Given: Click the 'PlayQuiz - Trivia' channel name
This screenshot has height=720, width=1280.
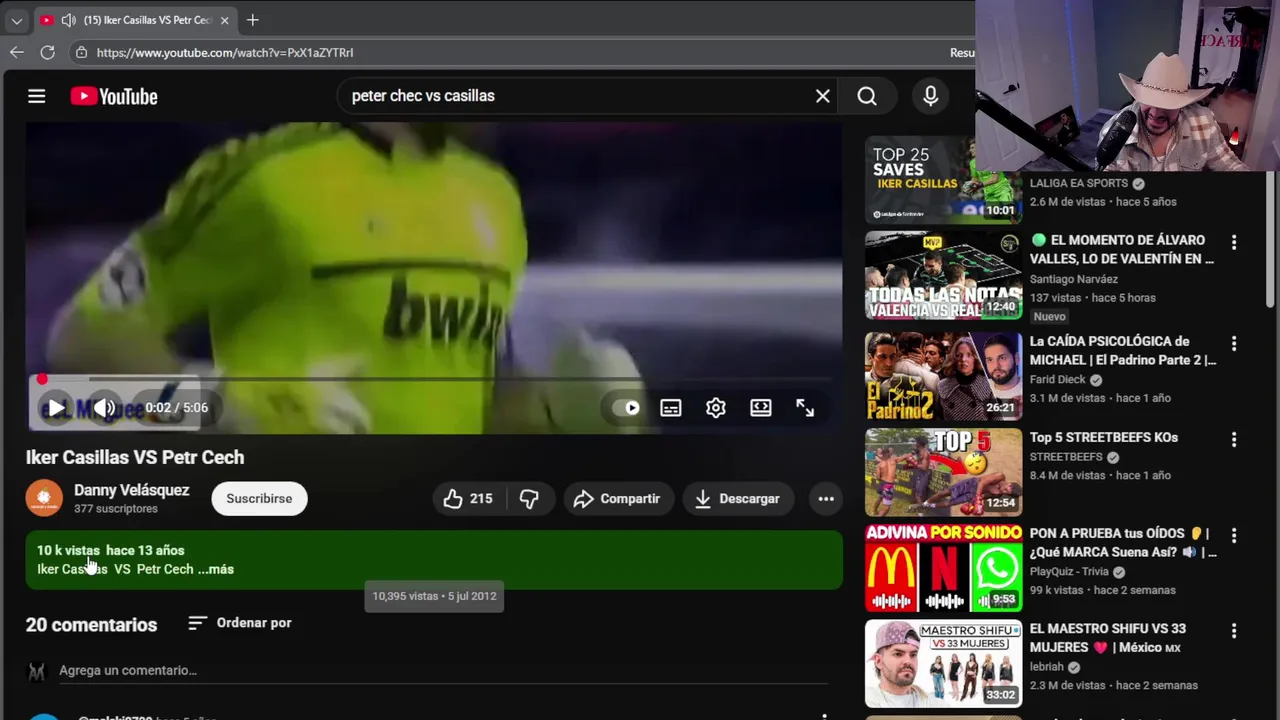Looking at the screenshot, I should pos(1069,571).
